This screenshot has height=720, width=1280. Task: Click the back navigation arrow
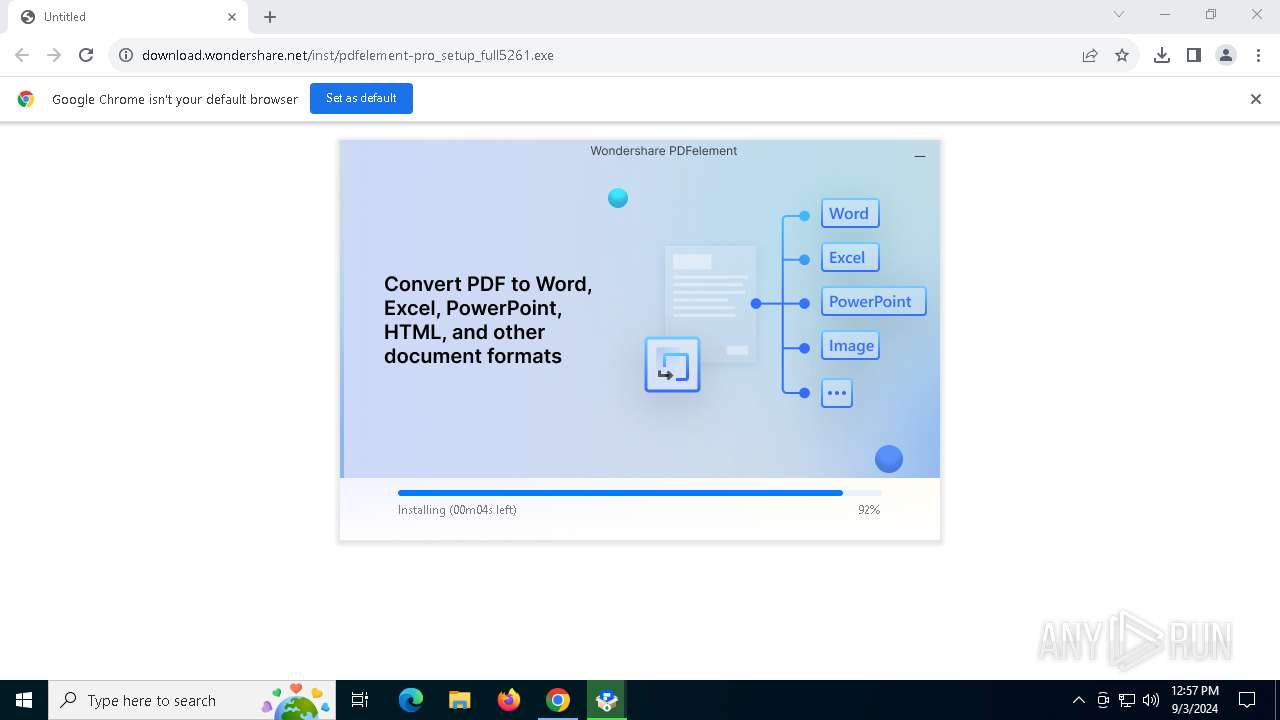point(22,55)
